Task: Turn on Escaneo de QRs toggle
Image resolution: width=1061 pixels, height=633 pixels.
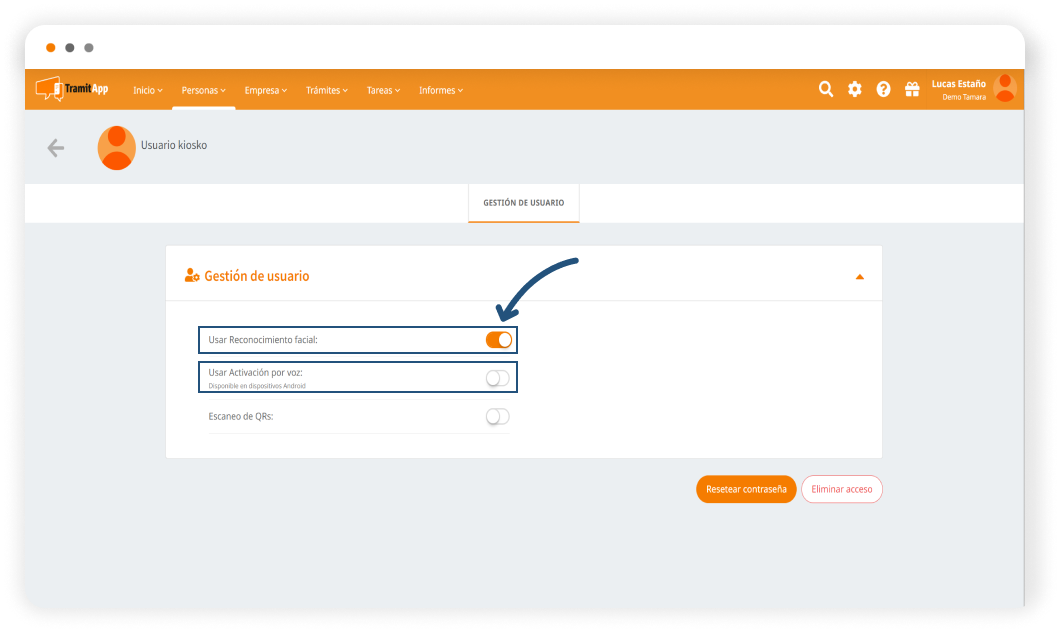Action: coord(497,417)
